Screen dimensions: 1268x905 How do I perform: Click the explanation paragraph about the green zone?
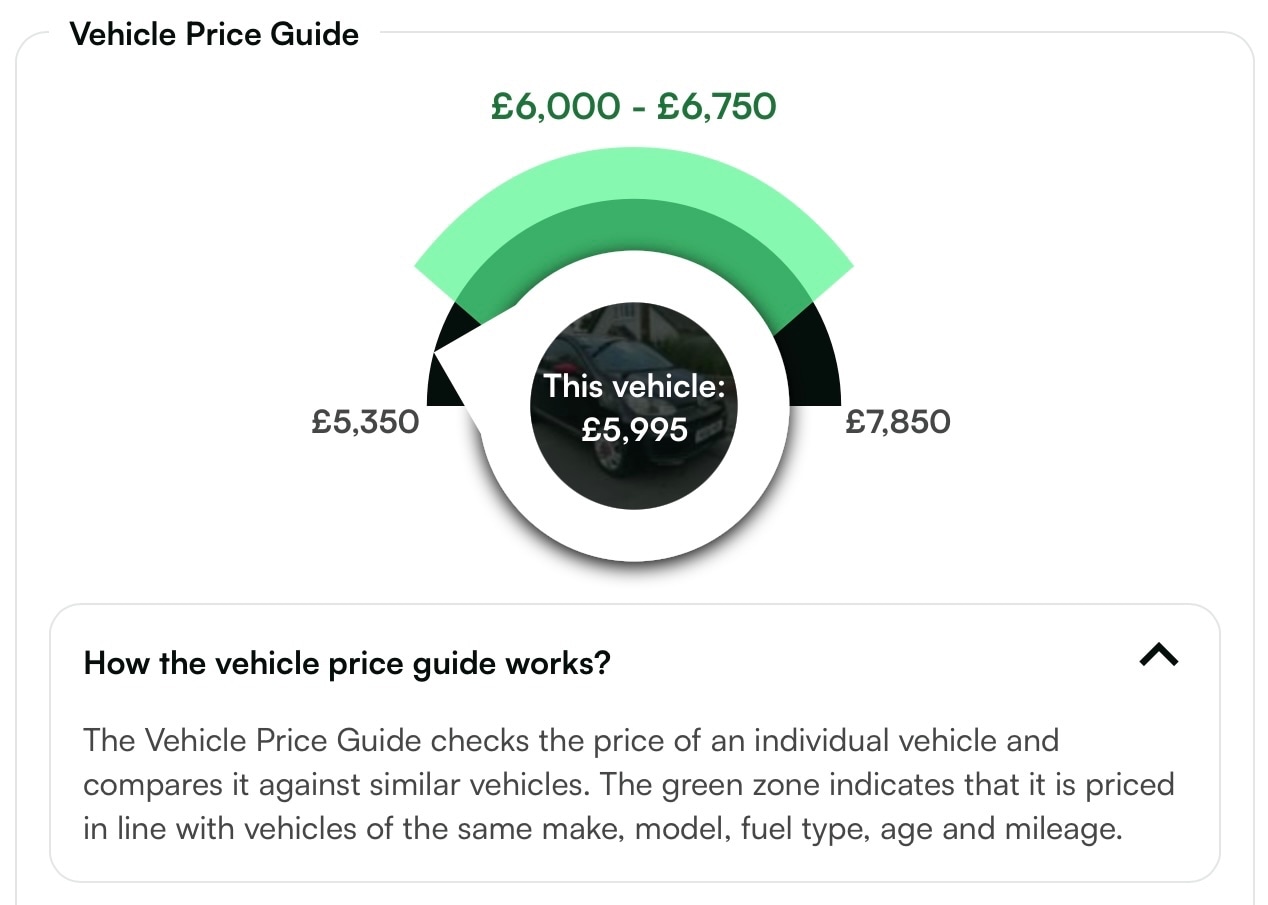pyautogui.click(x=628, y=785)
